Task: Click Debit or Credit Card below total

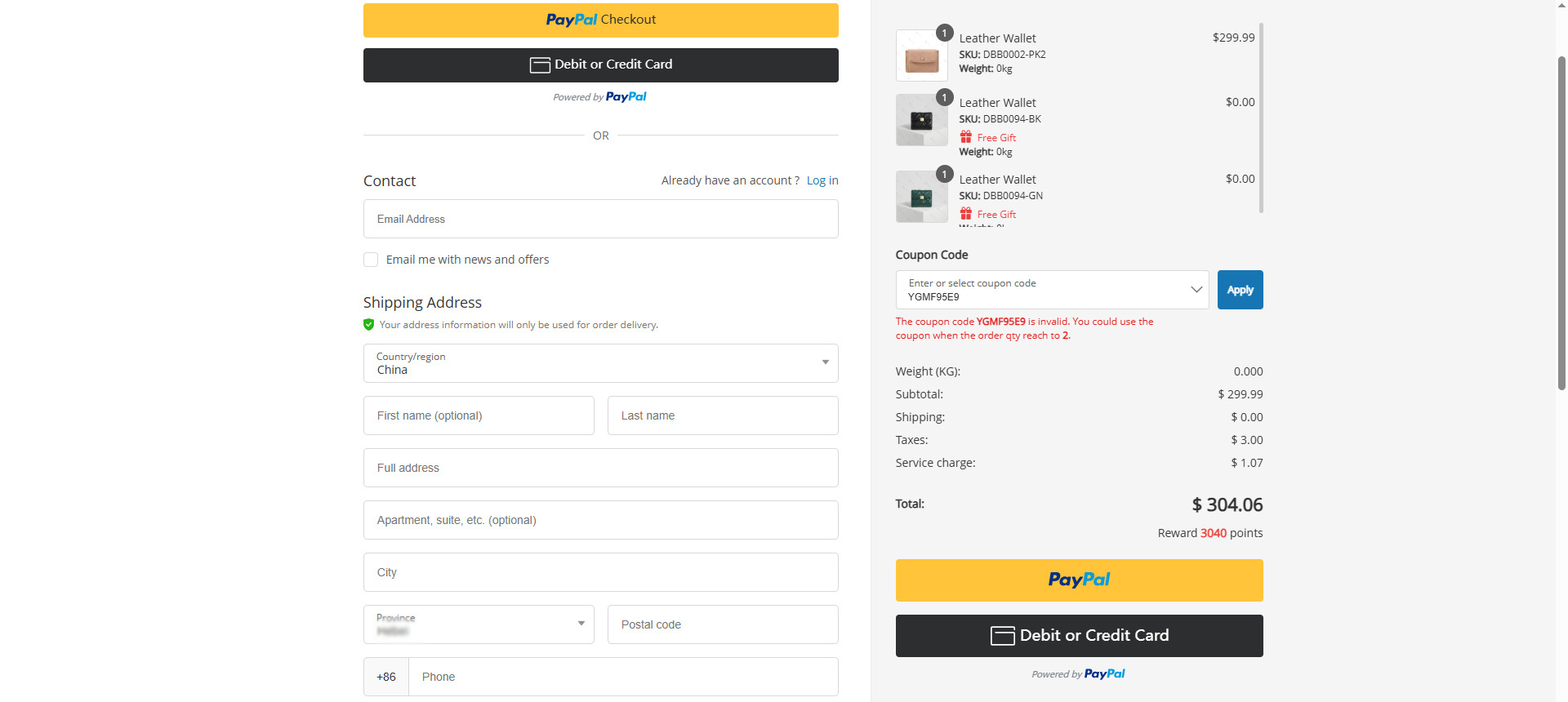Action: 1079,636
